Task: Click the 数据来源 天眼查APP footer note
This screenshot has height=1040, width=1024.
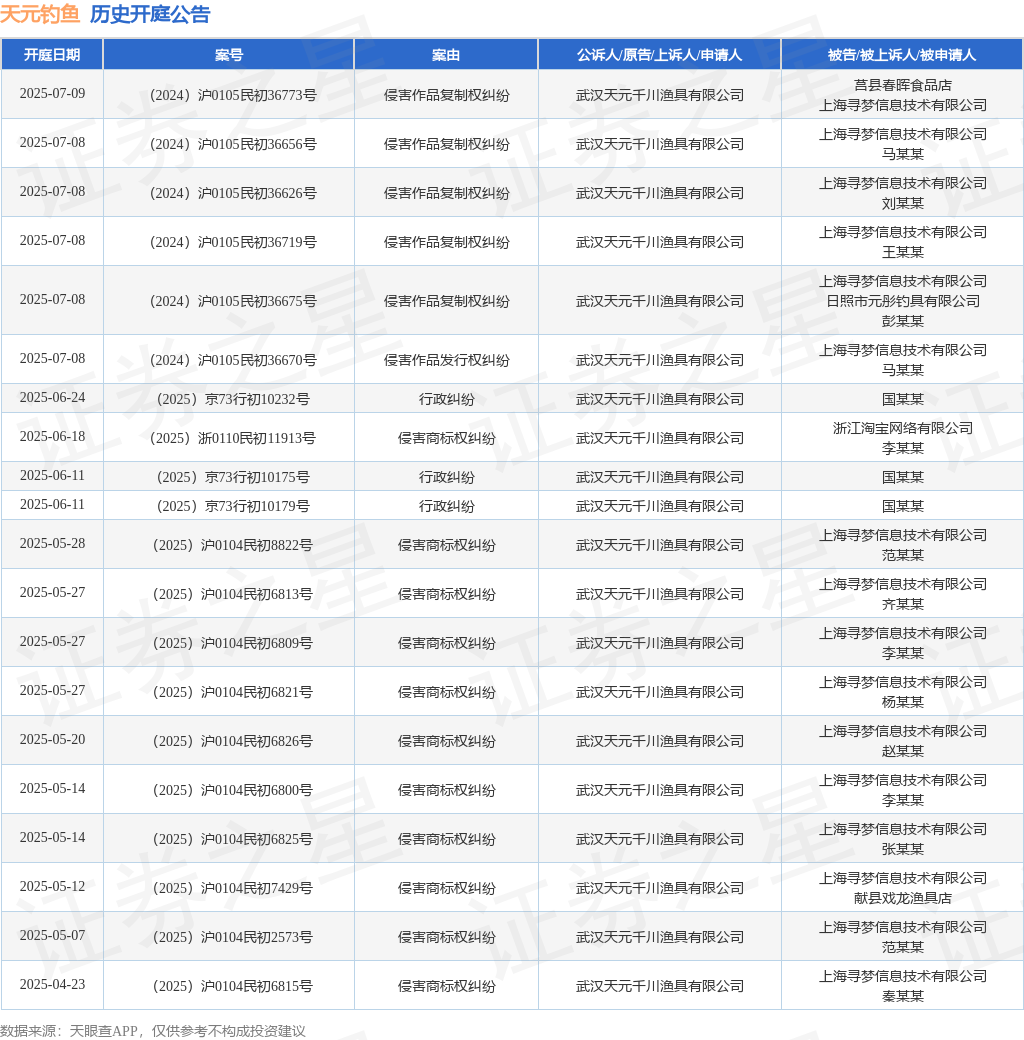Action: [x=153, y=1031]
